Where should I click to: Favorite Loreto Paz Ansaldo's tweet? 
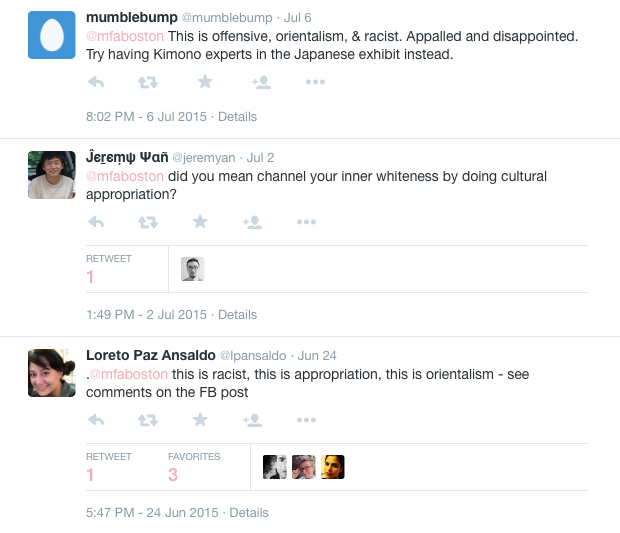click(x=200, y=420)
